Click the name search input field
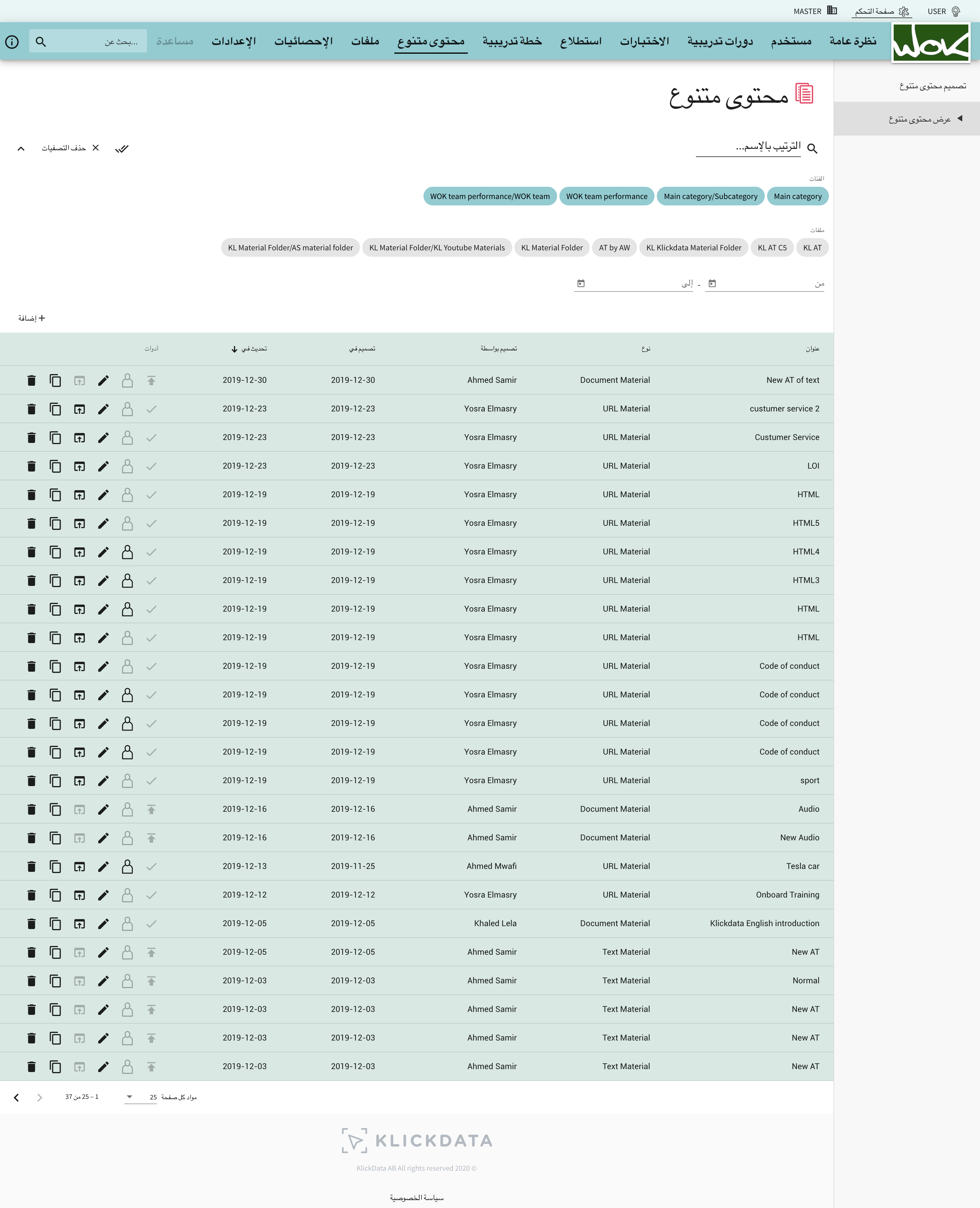Viewport: 980px width, 1208px height. click(x=748, y=147)
